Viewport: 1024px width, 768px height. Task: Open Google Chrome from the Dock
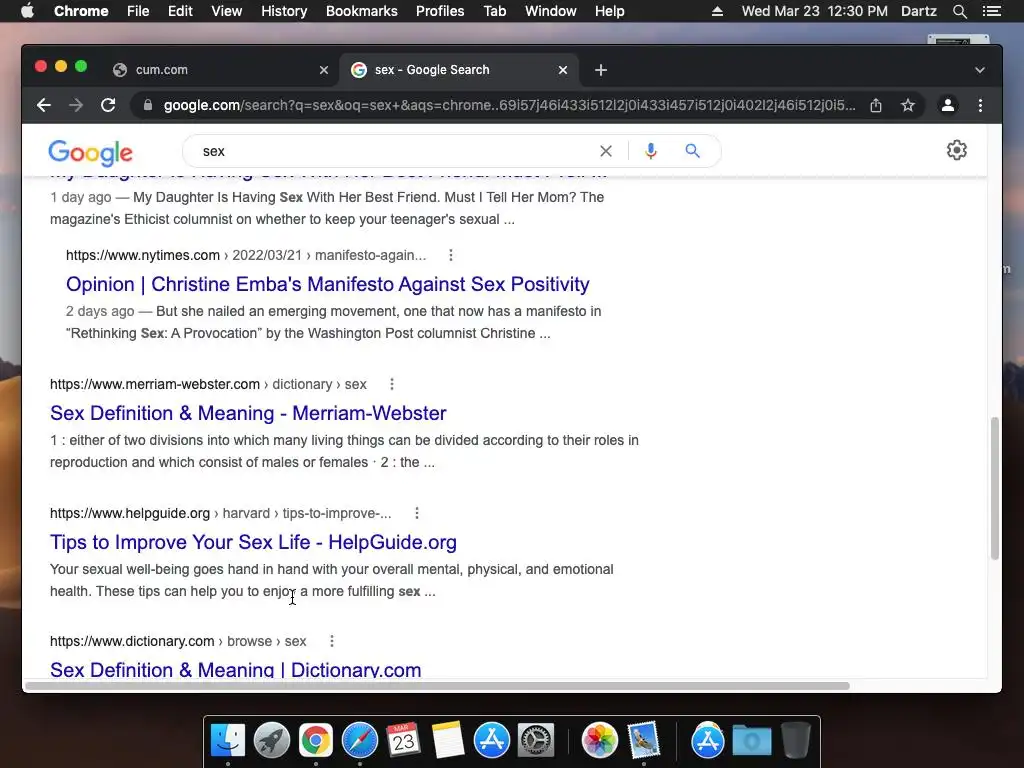click(x=315, y=741)
